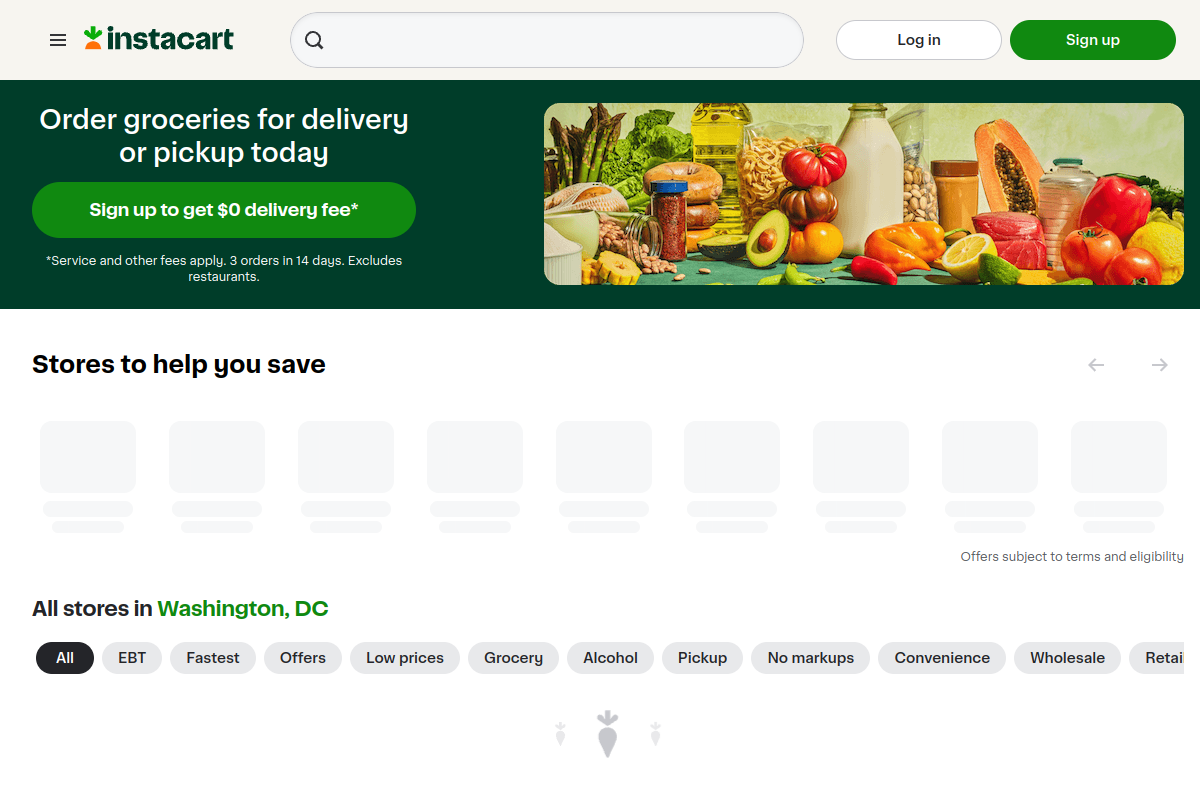
Task: Select the Fastest filter chip
Action: 213,658
